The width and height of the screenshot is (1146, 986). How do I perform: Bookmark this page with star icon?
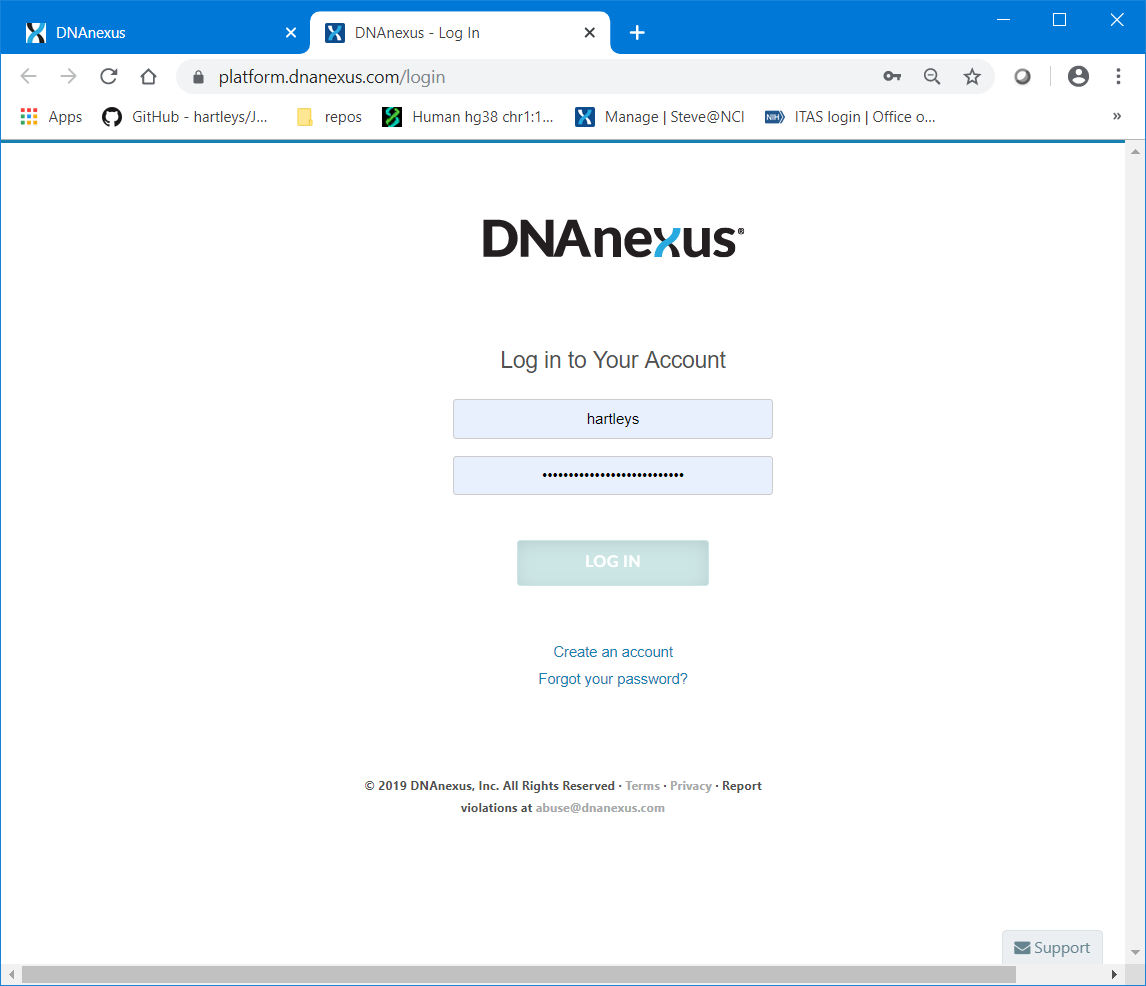[x=971, y=77]
